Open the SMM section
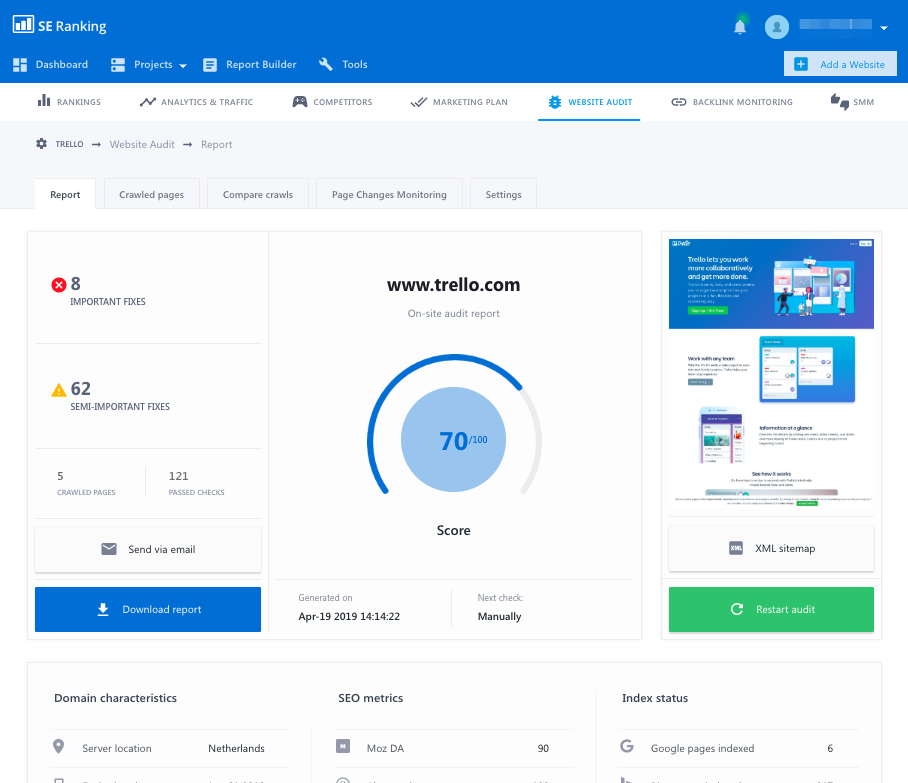This screenshot has width=908, height=783. pos(863,102)
